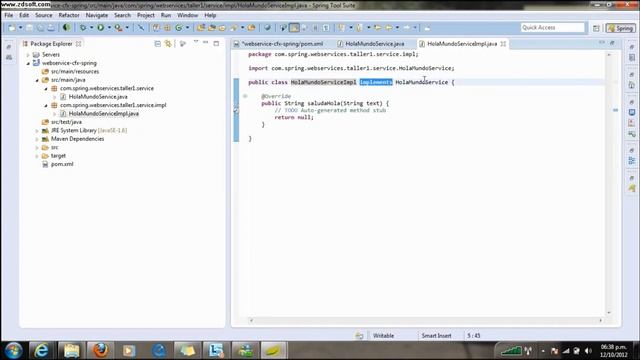Click the Outline view icon in right trim

632,161
